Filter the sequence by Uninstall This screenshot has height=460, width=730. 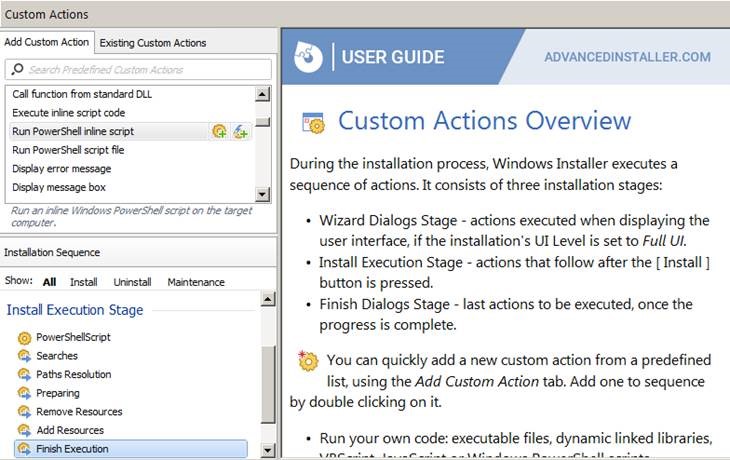click(x=132, y=282)
